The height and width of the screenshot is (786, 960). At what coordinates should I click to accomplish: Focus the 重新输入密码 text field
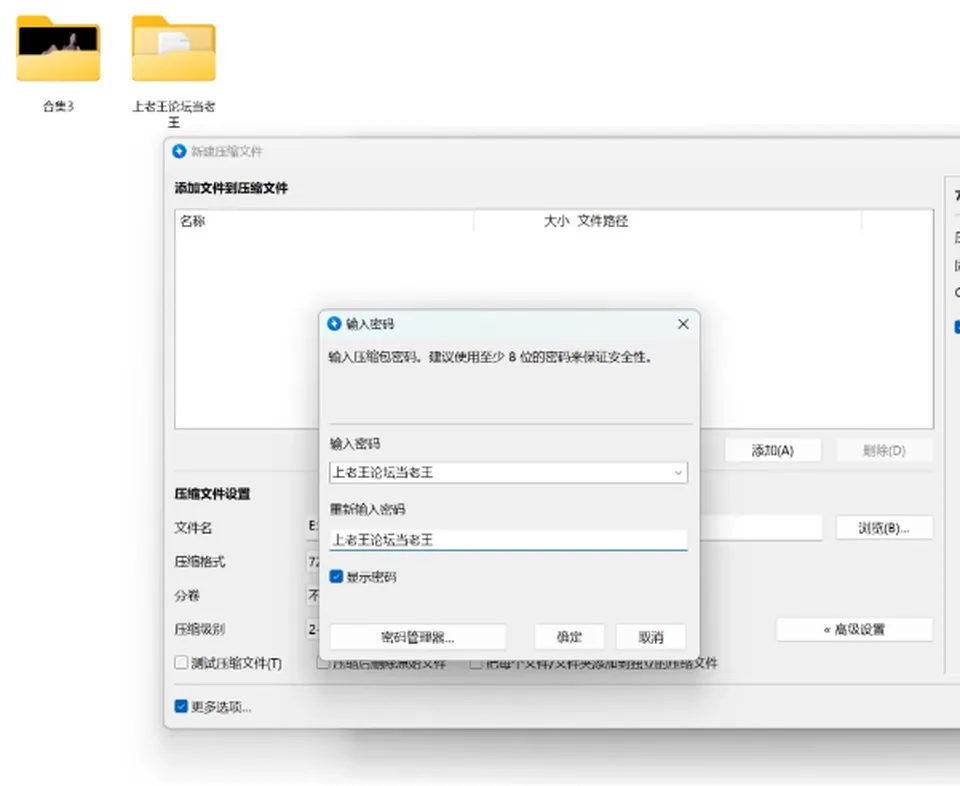508,540
